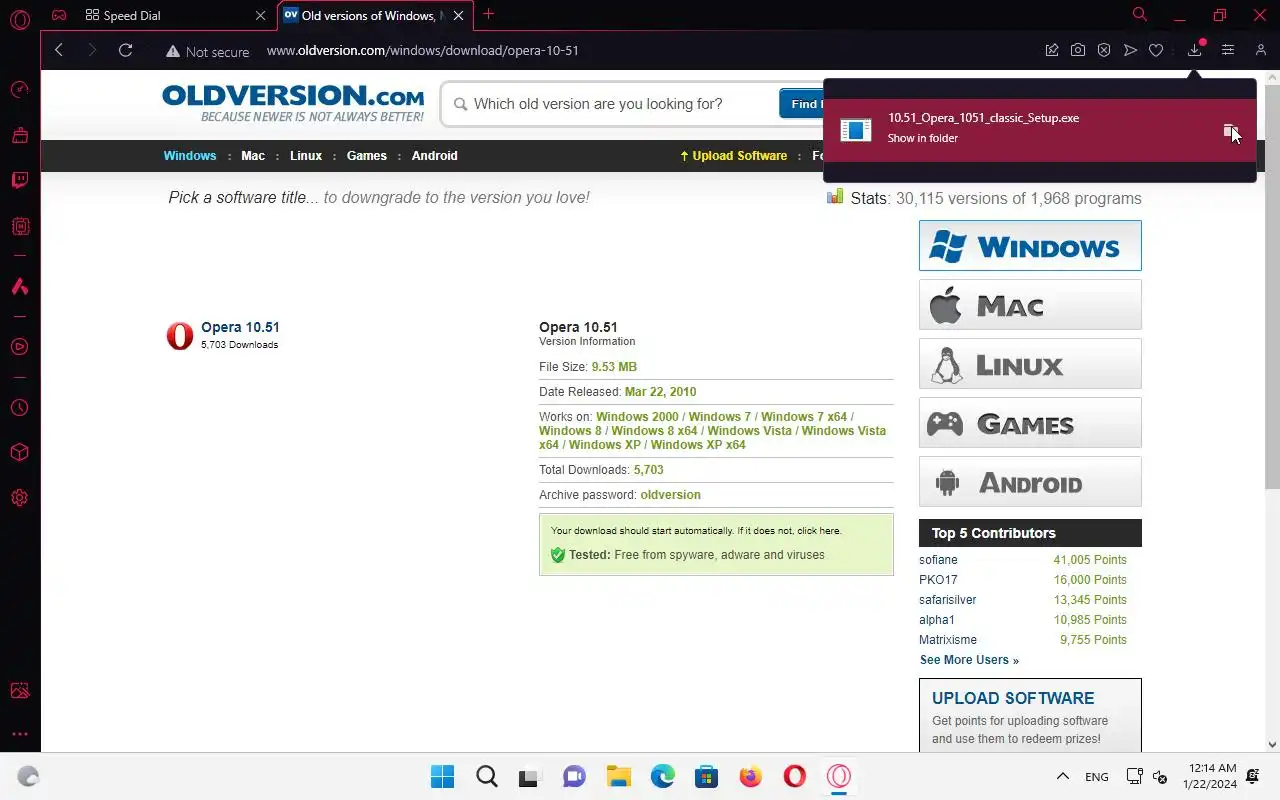Click the GX controller tab icon
1280x800 pixels.
click(59, 15)
